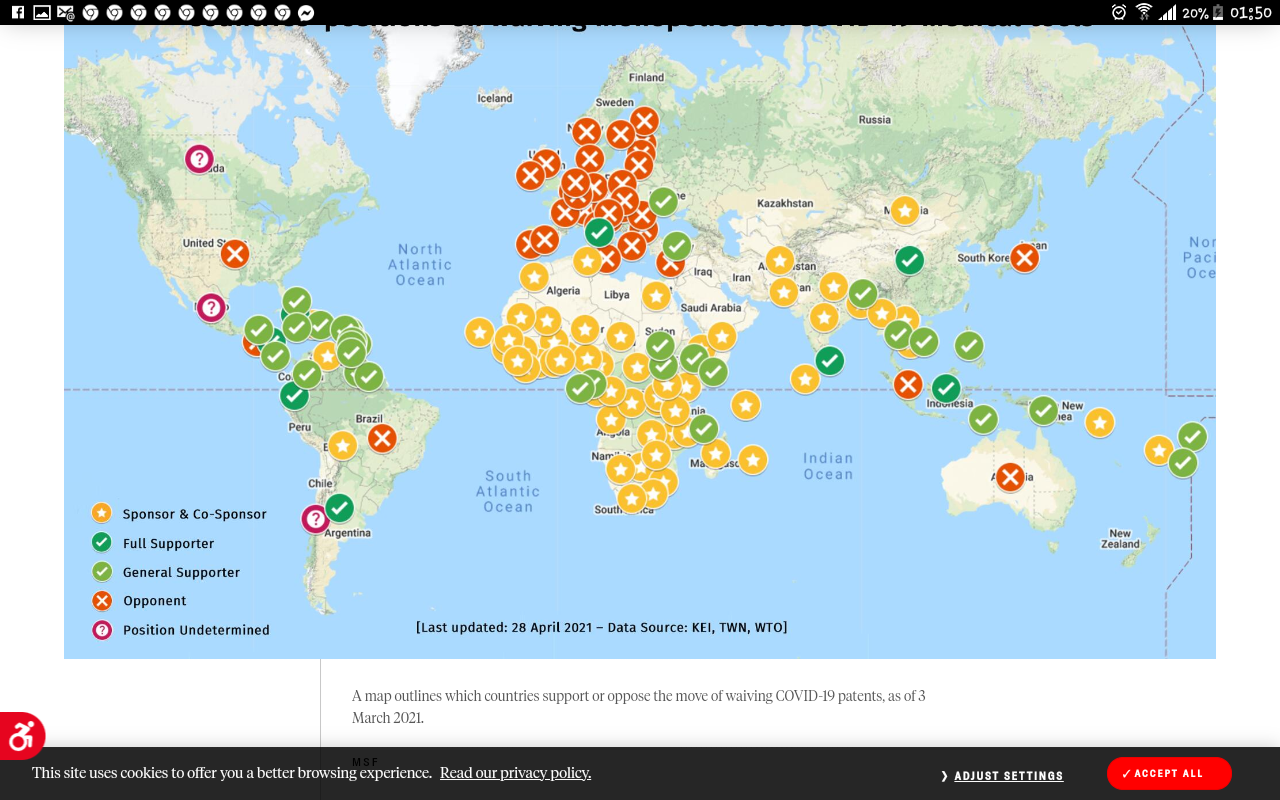
Task: Click the Mongolia sponsor star marker
Action: [x=904, y=210]
